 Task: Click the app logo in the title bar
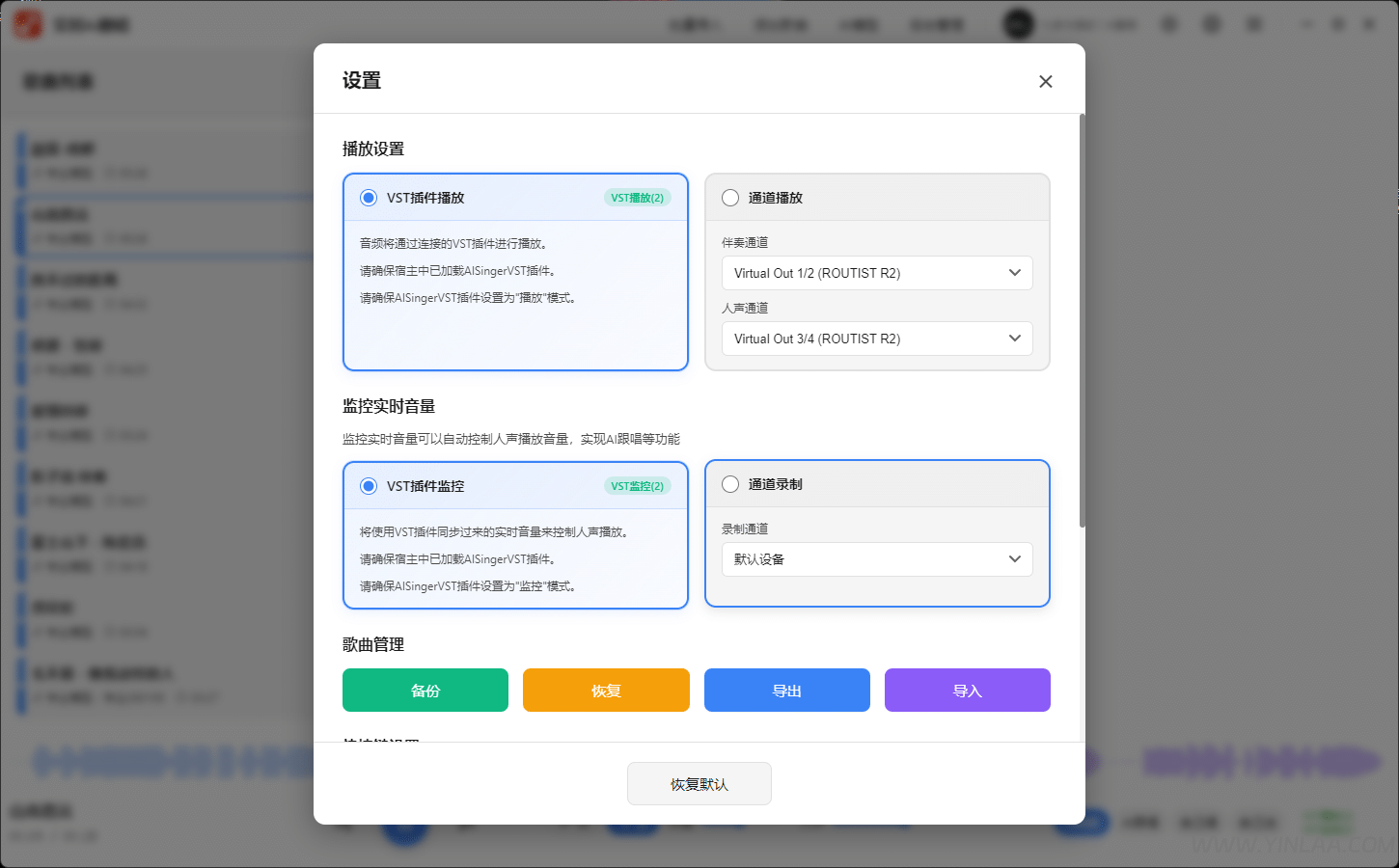pyautogui.click(x=27, y=23)
